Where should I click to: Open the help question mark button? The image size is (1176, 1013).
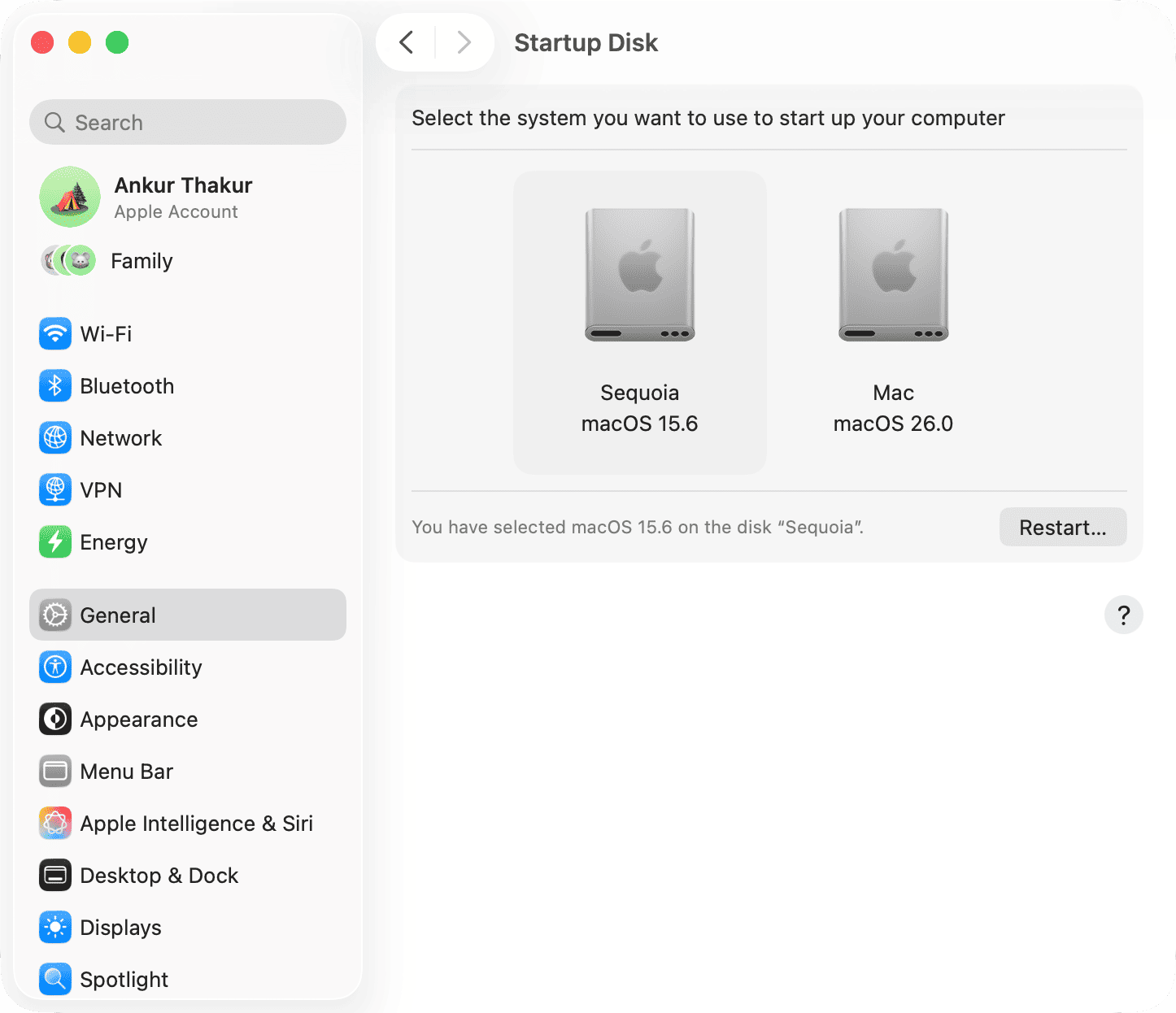pos(1124,615)
